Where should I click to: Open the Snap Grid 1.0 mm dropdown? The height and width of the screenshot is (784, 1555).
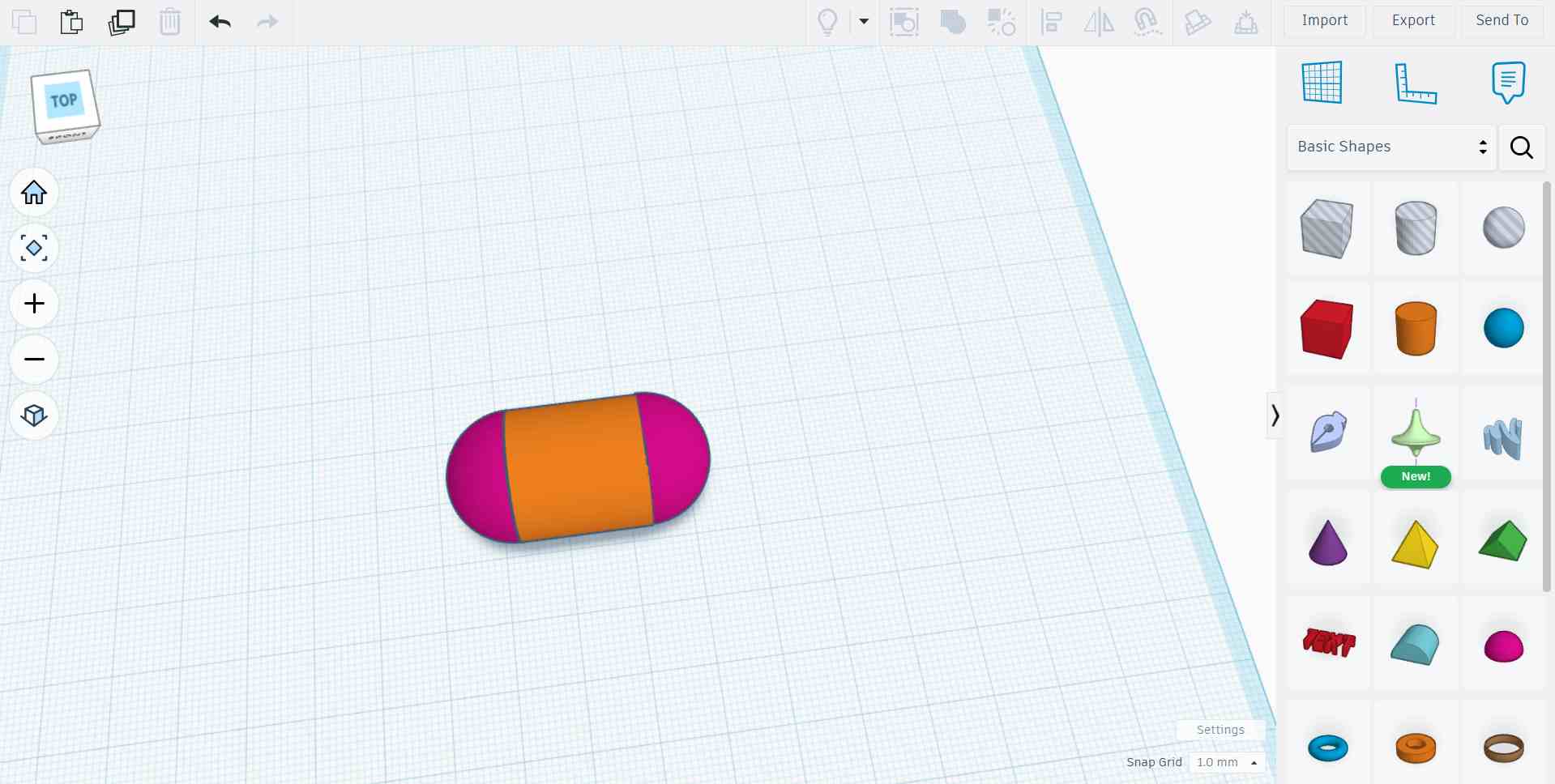[x=1227, y=762]
